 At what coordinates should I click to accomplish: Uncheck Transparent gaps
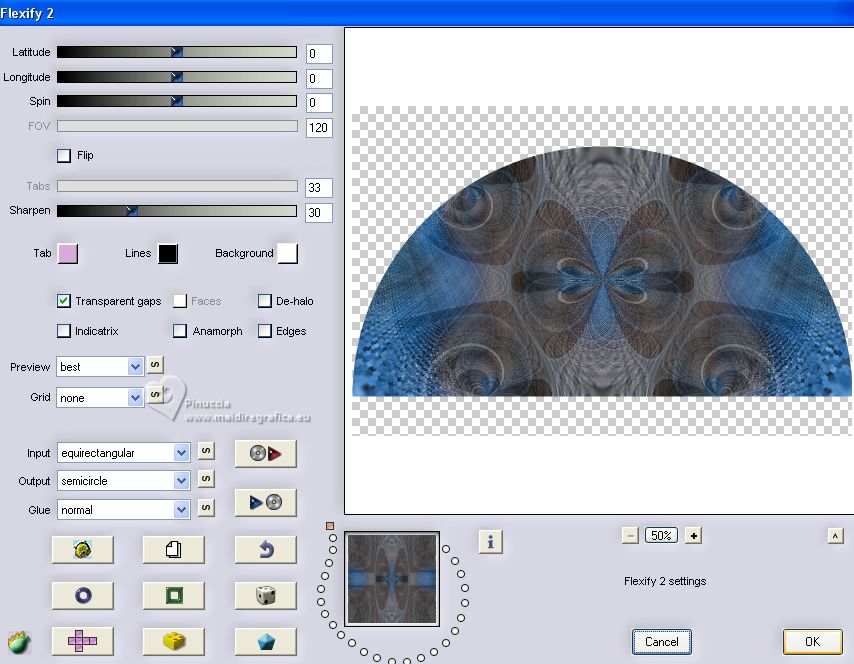(64, 301)
